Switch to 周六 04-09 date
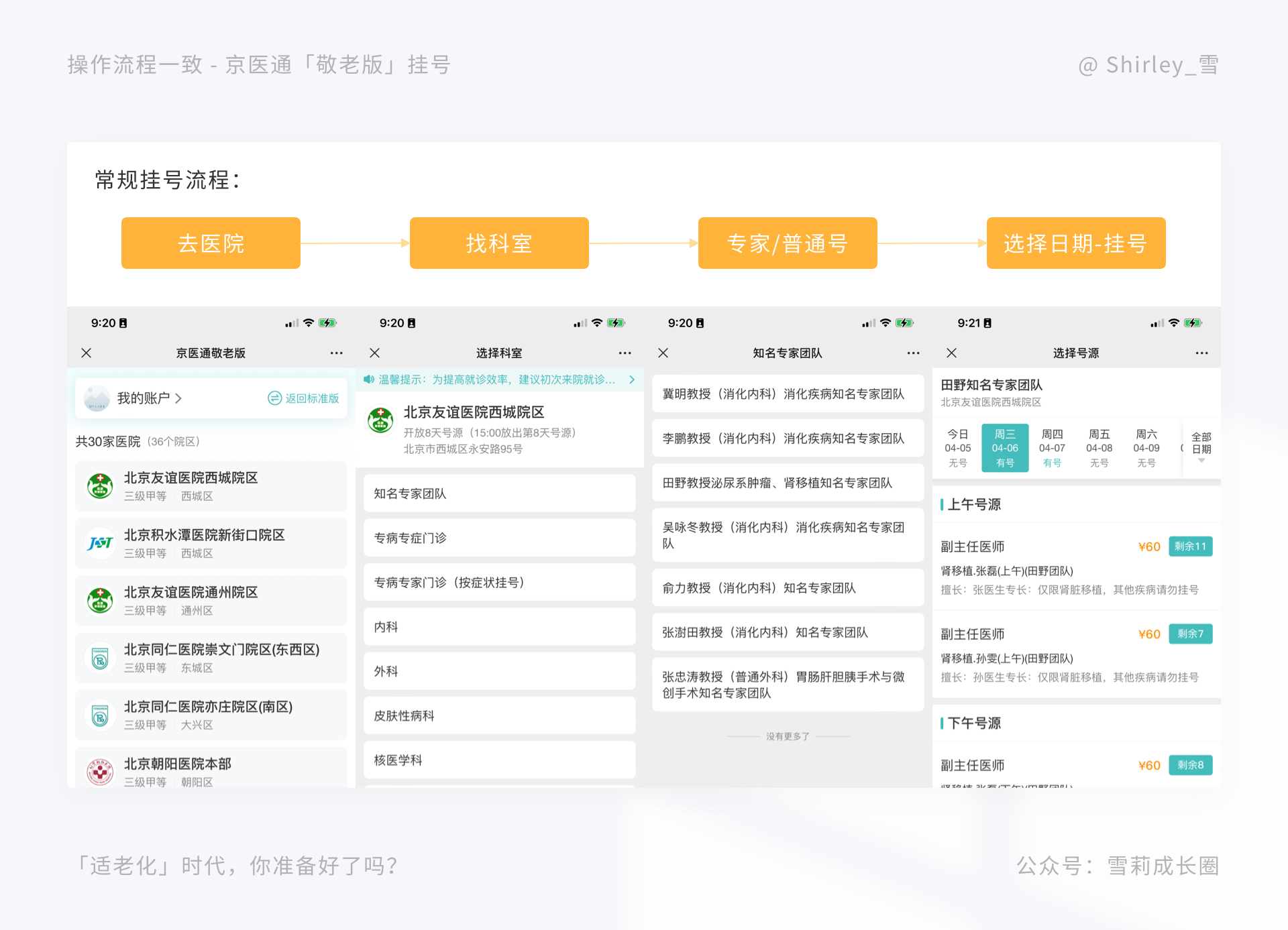This screenshot has height=930, width=1288. 1148,447
